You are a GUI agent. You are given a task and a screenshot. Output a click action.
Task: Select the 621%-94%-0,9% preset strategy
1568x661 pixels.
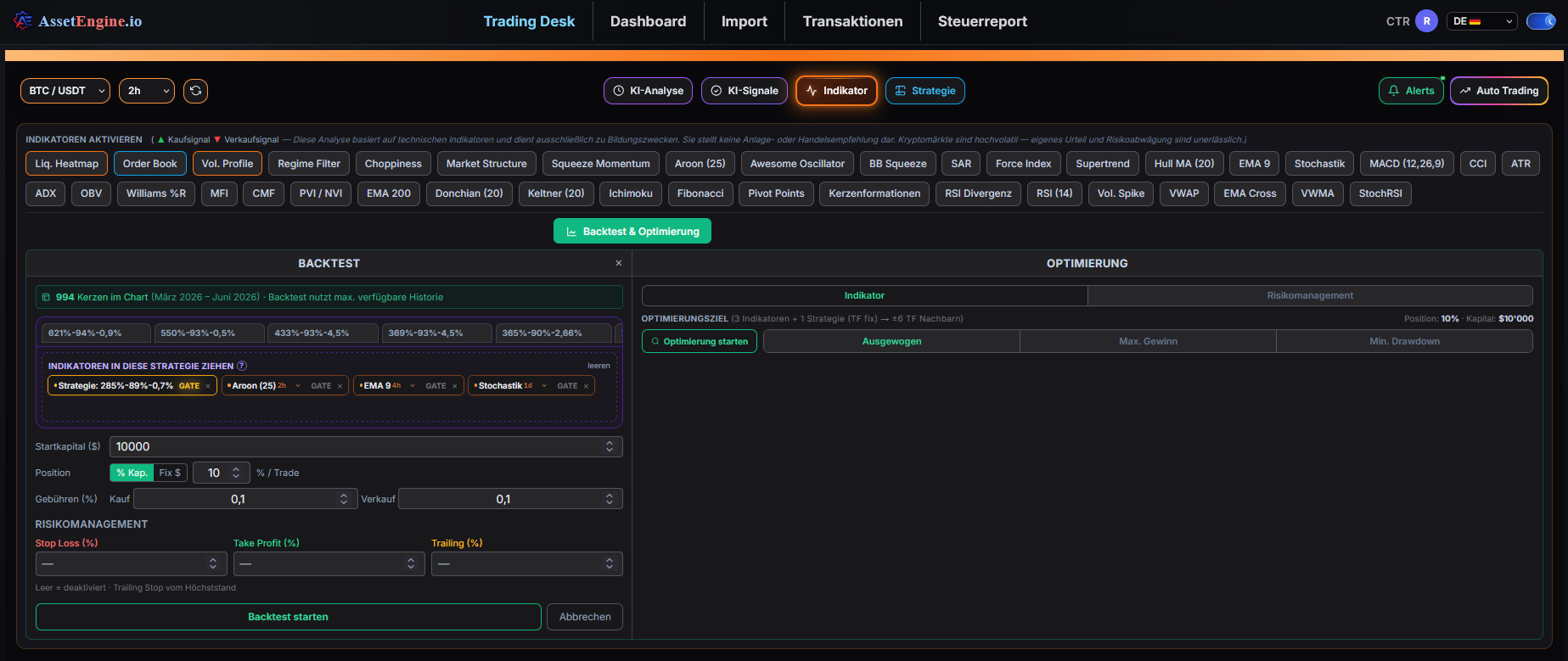(96, 333)
